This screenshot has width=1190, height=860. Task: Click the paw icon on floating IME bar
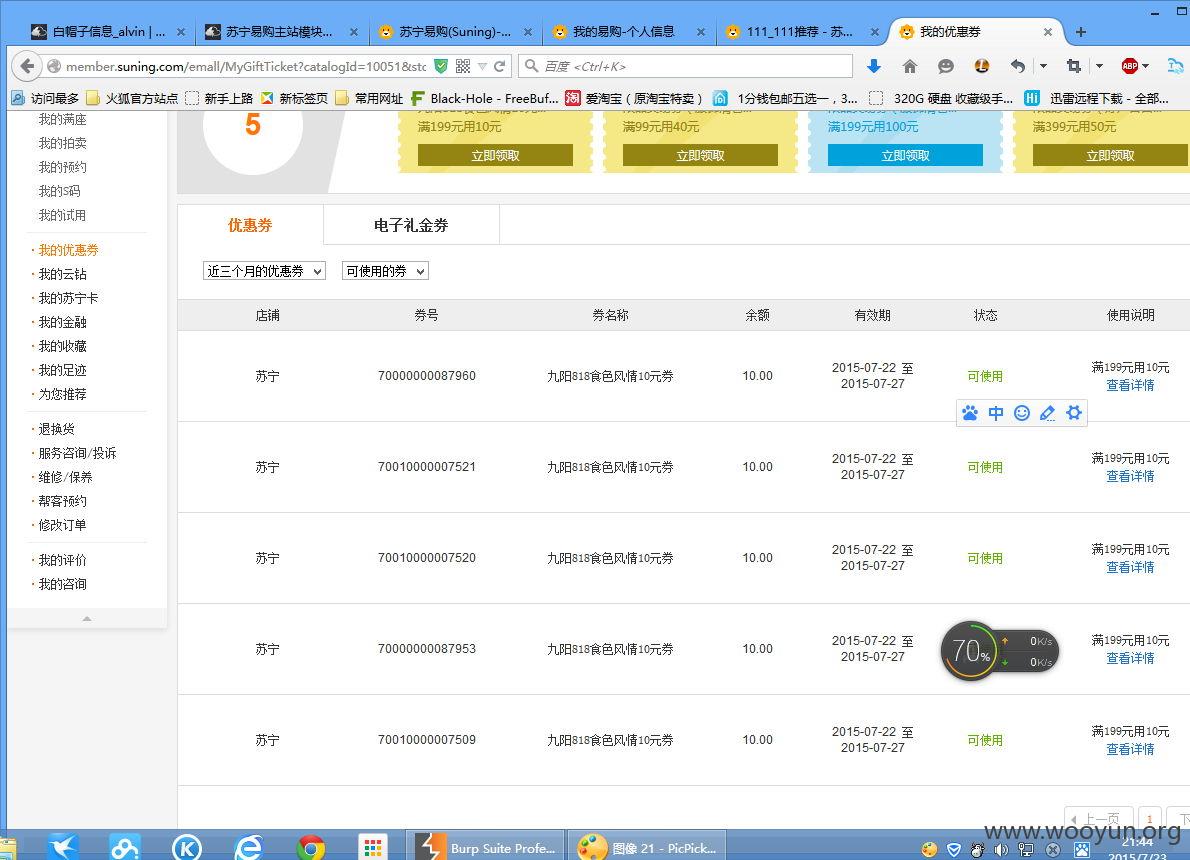970,413
